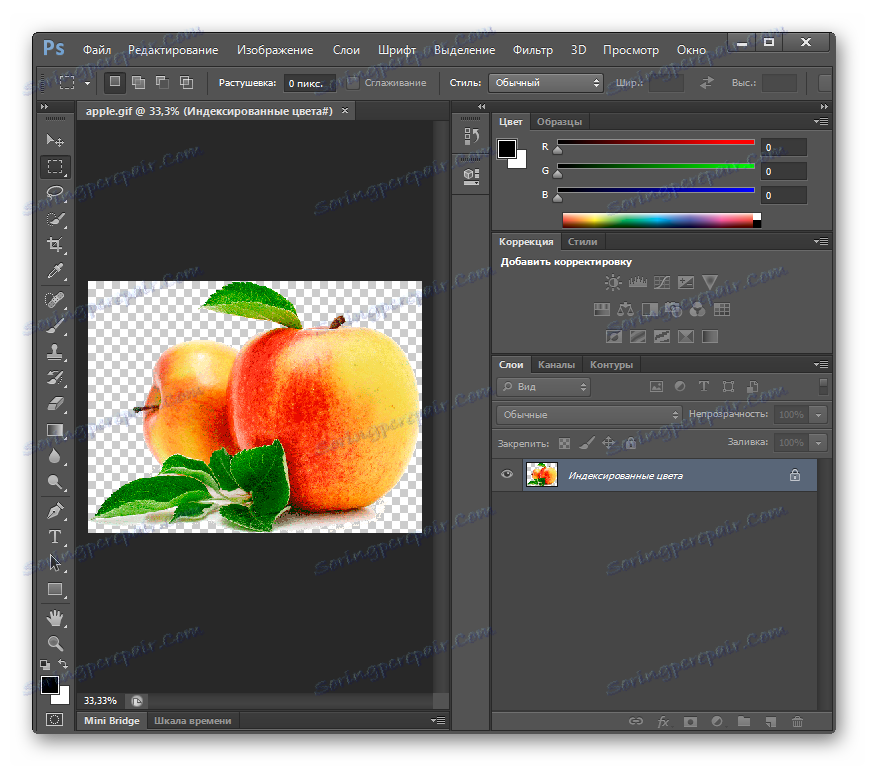Select the Move tool
Viewport: 869px width, 767px height.
(55, 141)
